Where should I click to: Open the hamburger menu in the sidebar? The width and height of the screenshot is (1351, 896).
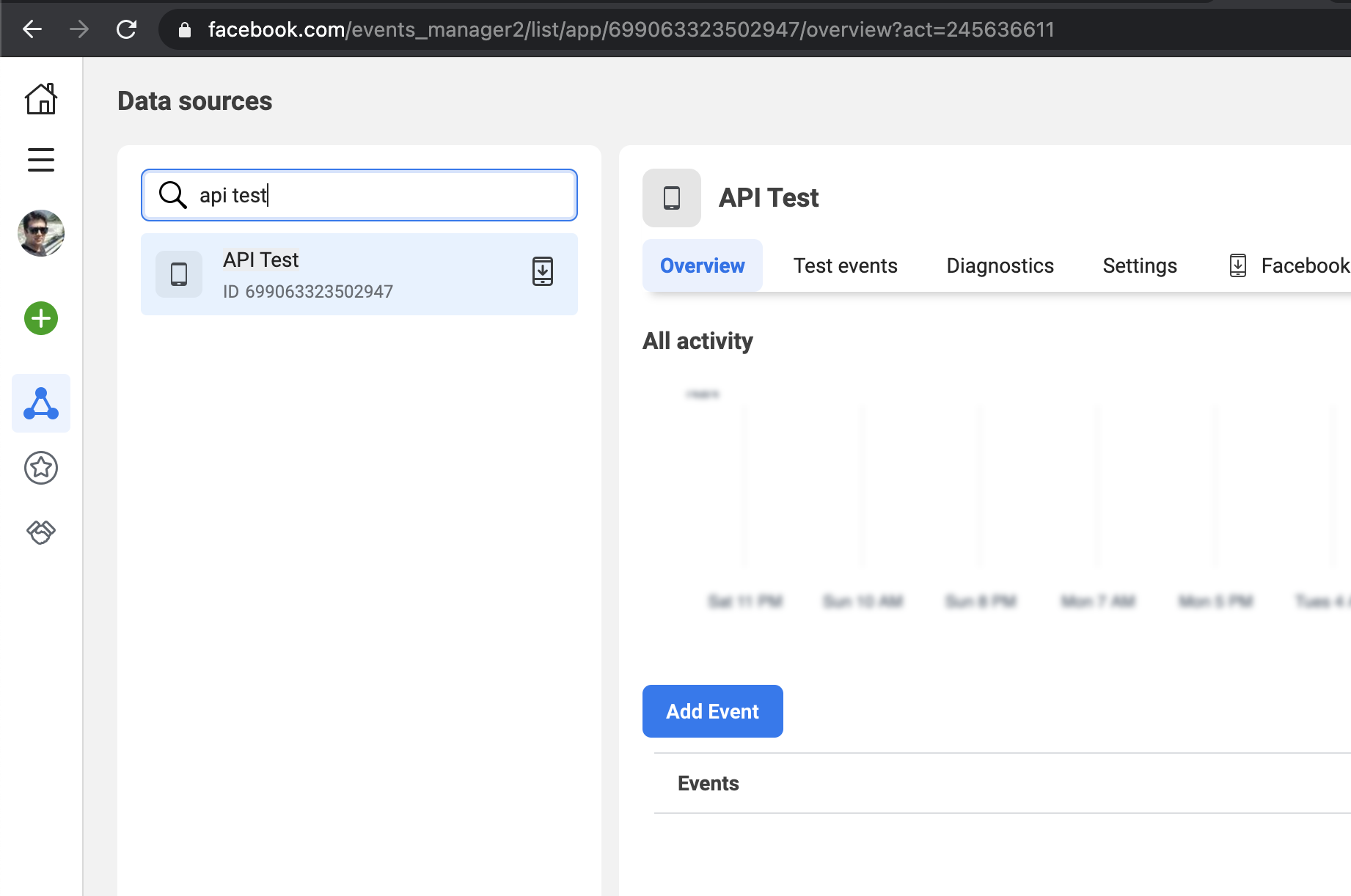(x=41, y=160)
